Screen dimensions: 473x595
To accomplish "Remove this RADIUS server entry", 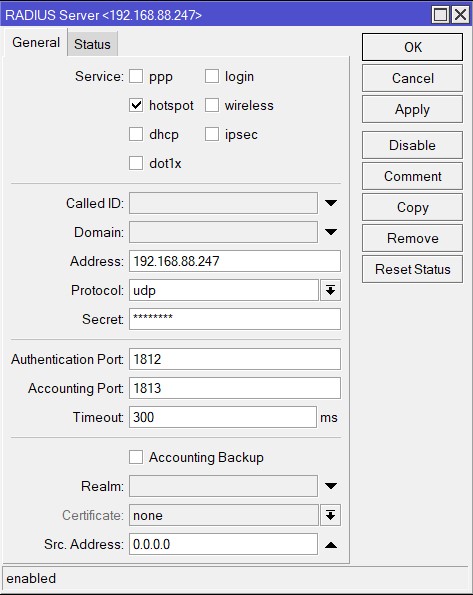I will (413, 238).
